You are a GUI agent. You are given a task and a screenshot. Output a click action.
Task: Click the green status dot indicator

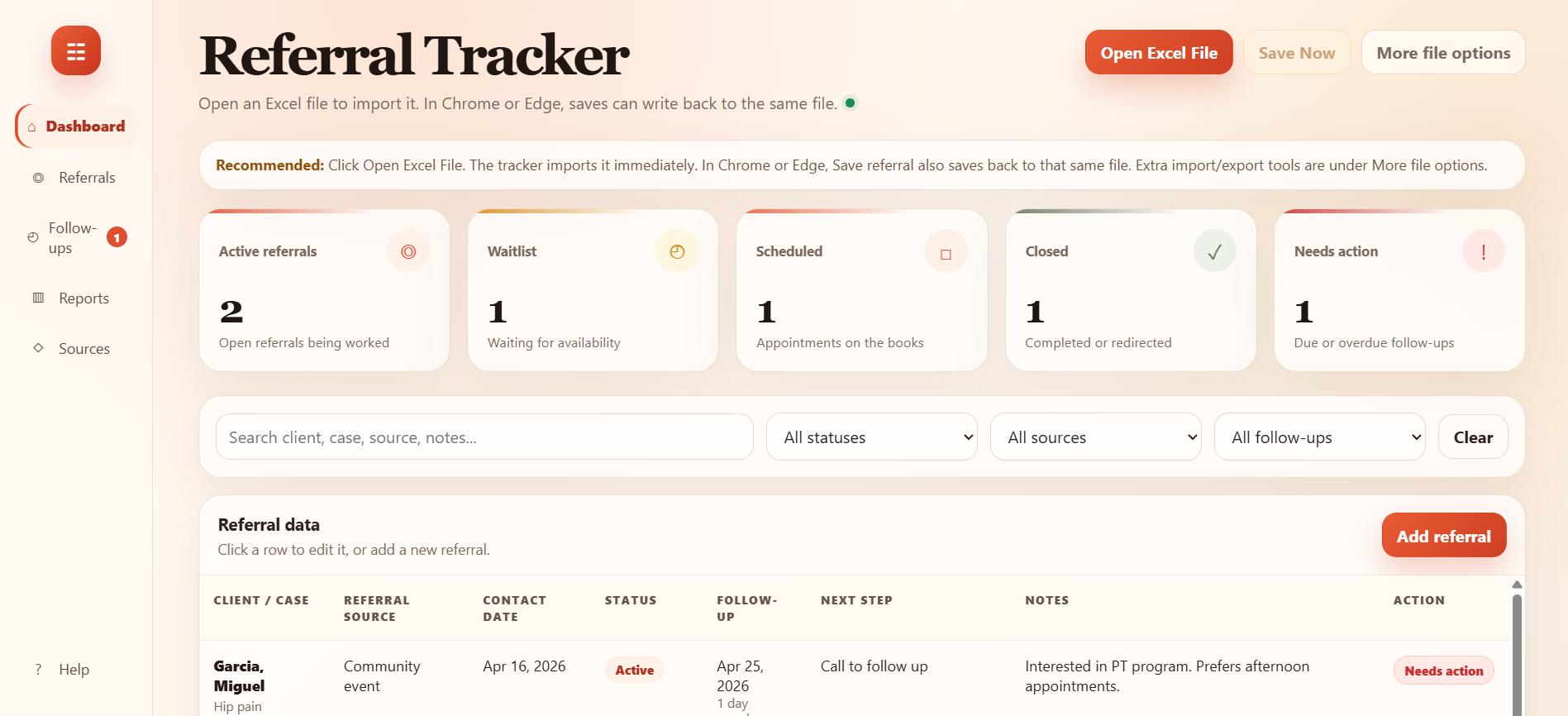coord(850,103)
